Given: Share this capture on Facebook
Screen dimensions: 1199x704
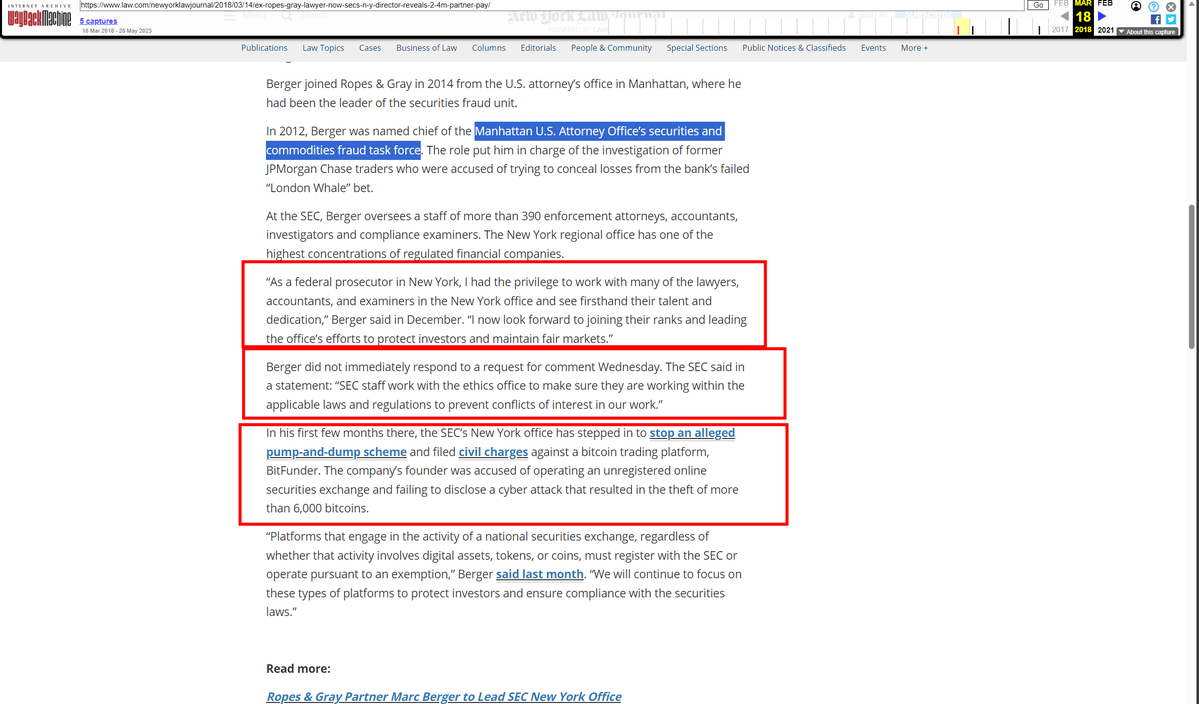Looking at the screenshot, I should pyautogui.click(x=1155, y=19).
